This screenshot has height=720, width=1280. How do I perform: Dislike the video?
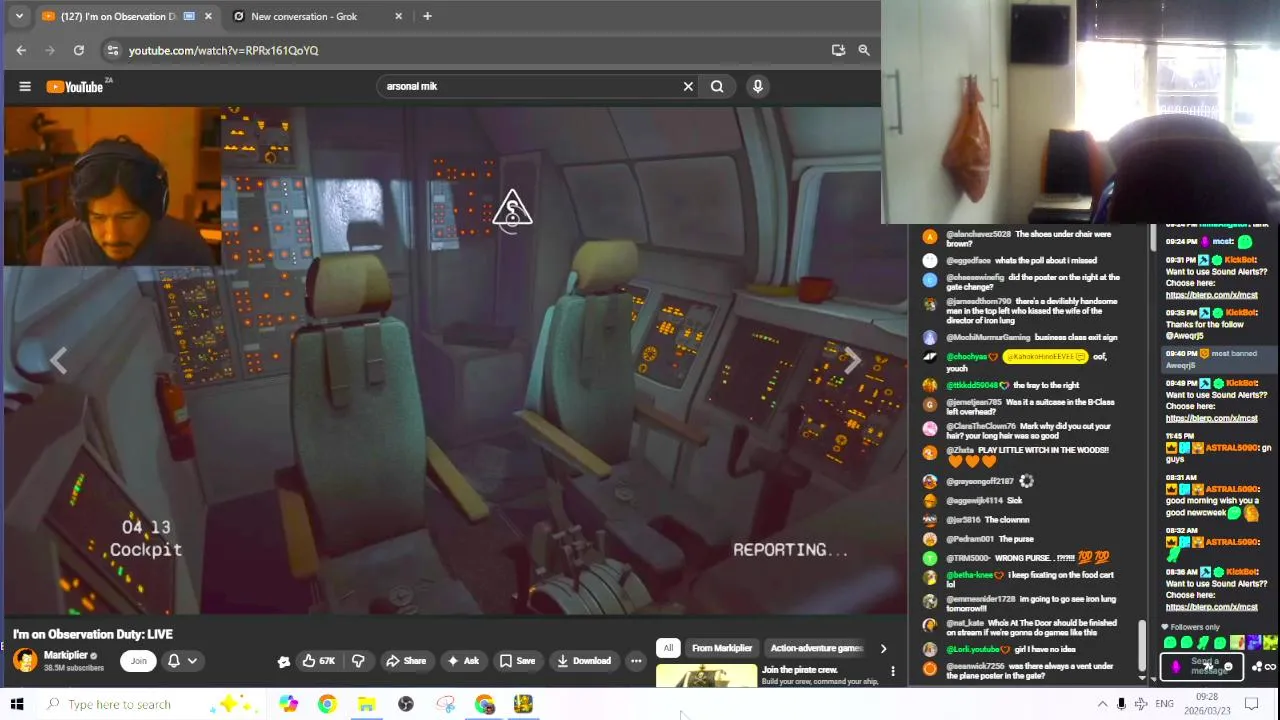pyautogui.click(x=358, y=660)
